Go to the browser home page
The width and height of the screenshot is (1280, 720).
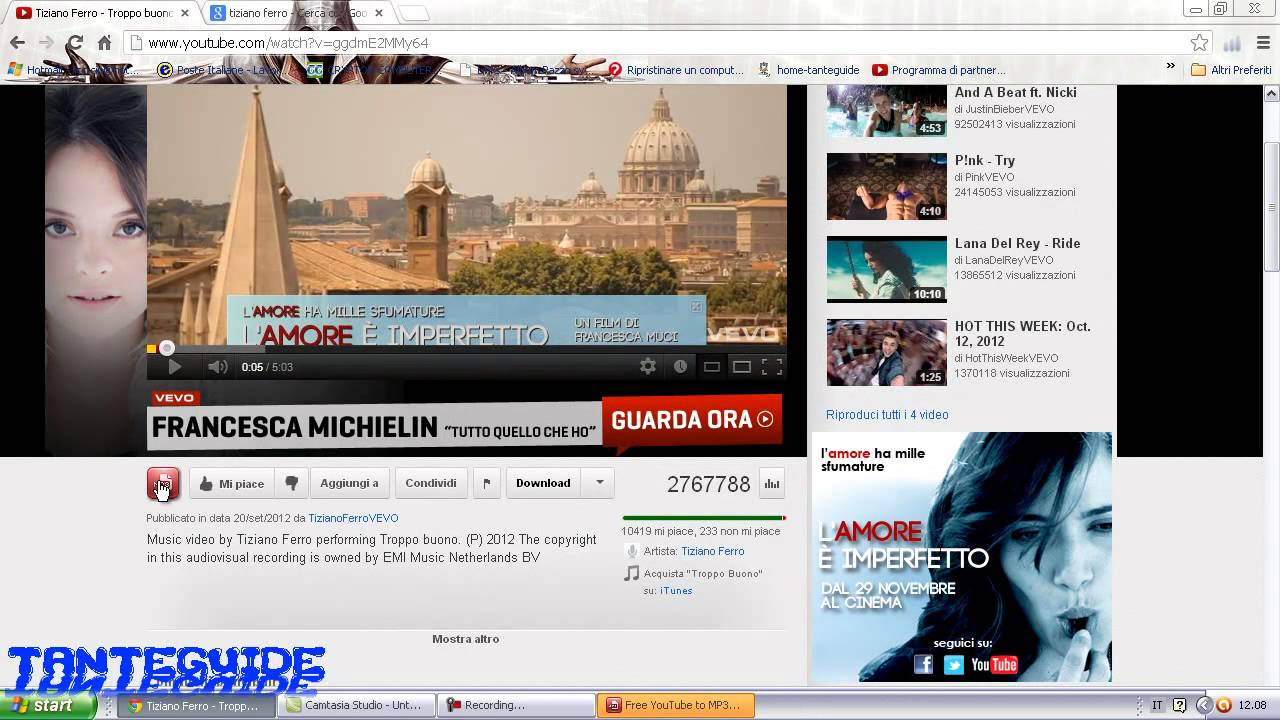(104, 43)
